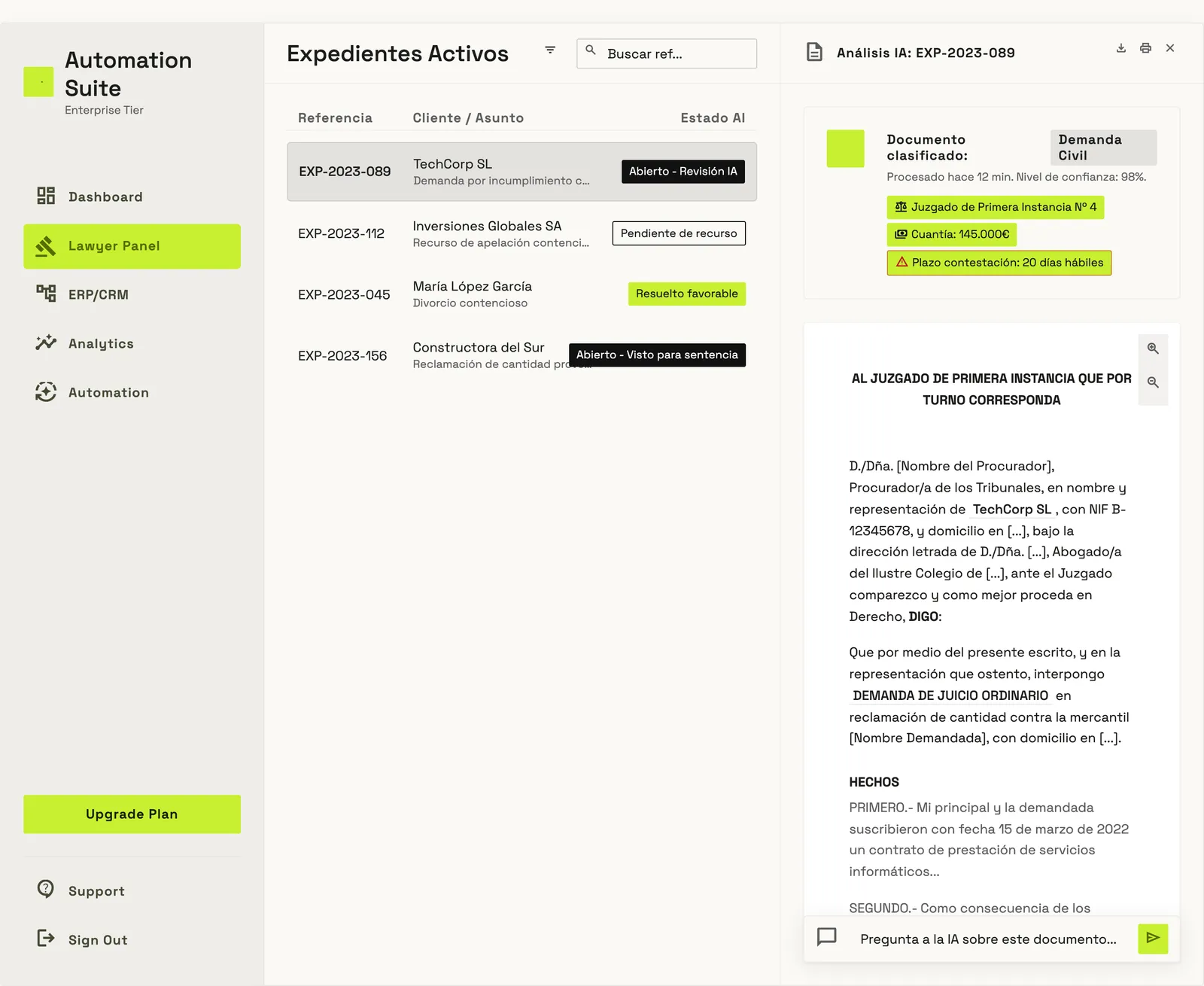Viewport: 1204px width, 986px height.
Task: Click the Lawyer Panel gavel icon
Action: click(x=46, y=245)
